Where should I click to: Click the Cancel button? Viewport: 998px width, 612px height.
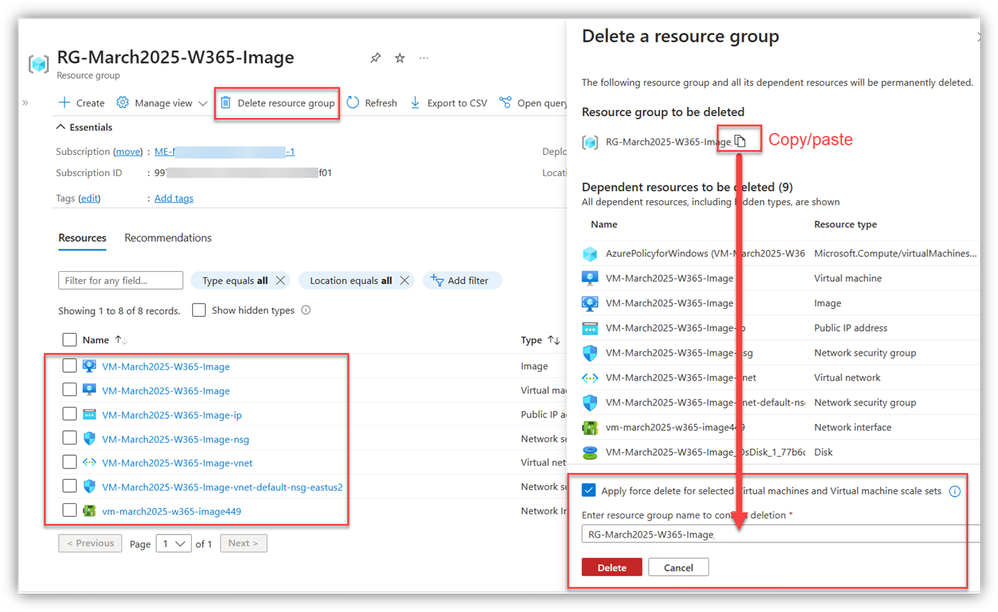(678, 567)
